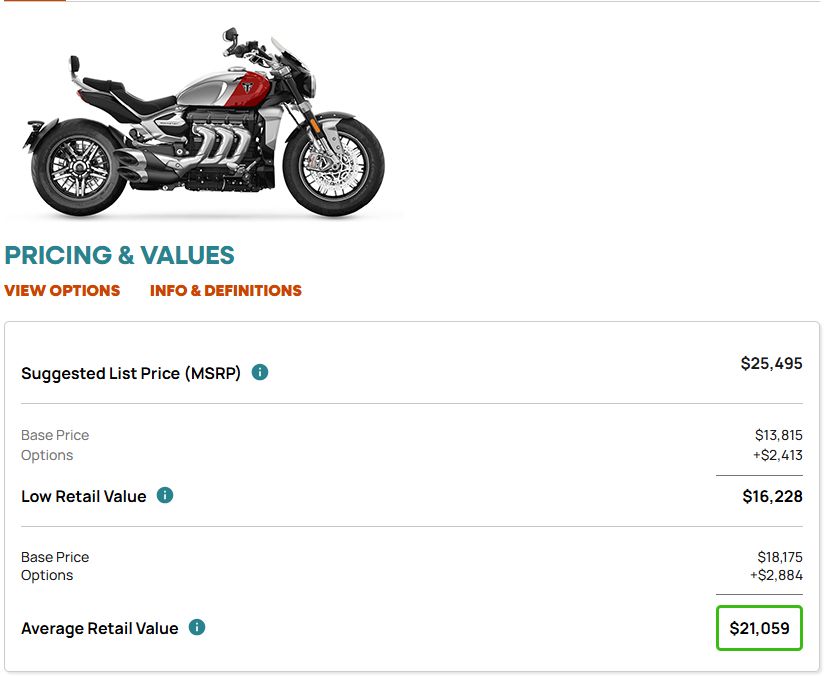This screenshot has height=676, width=824.
Task: Click the +$2,884 options amount
Action: 776,575
